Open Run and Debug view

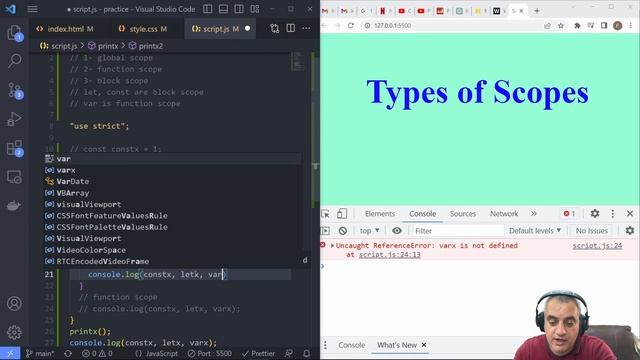(14, 119)
